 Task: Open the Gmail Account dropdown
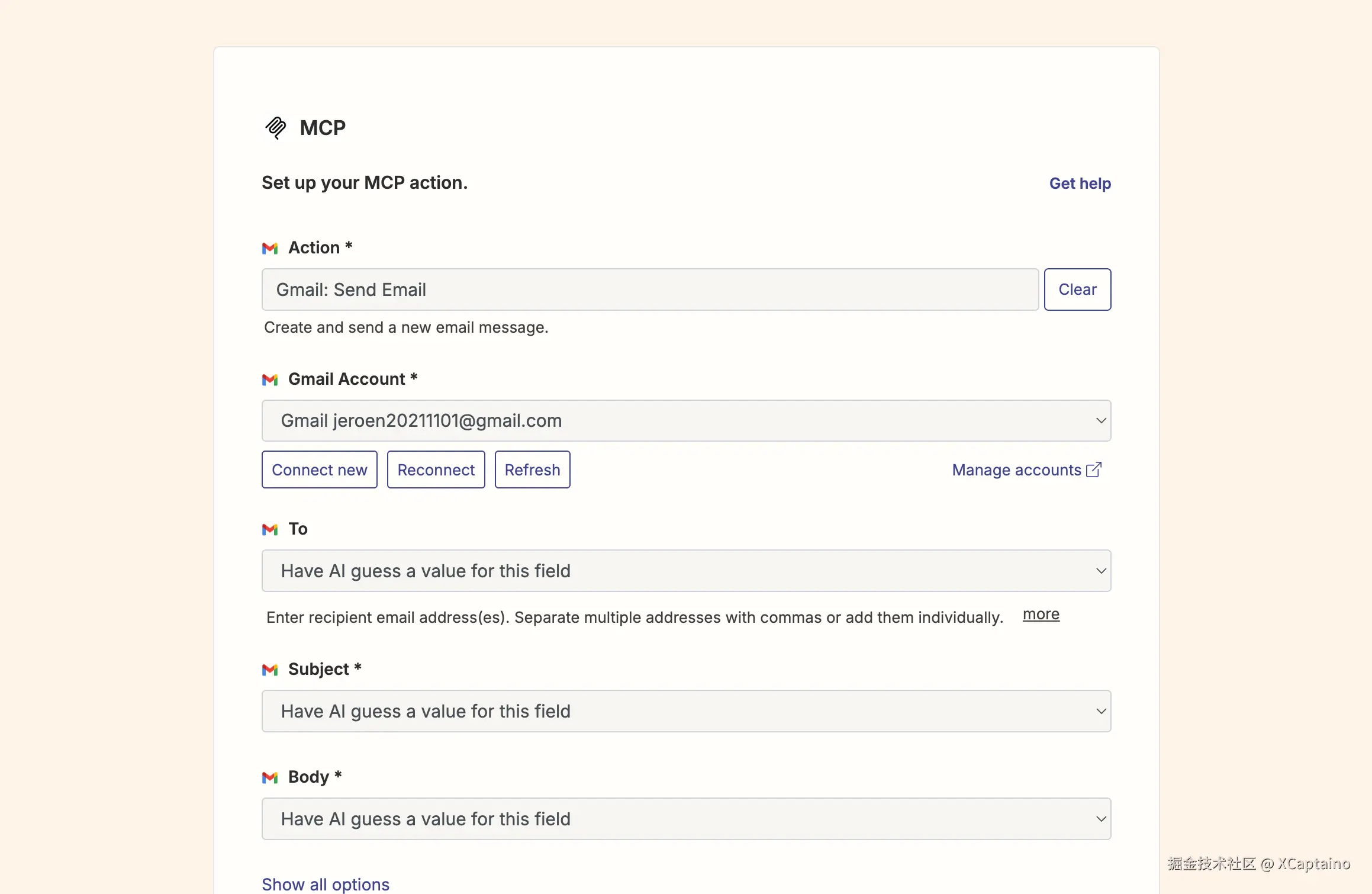686,421
